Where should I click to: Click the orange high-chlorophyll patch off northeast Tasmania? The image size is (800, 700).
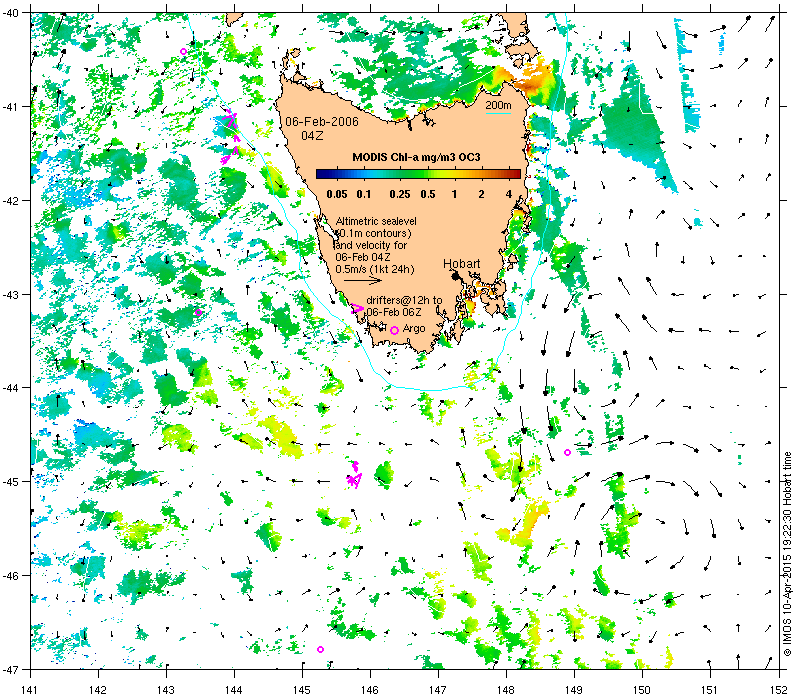tap(536, 78)
